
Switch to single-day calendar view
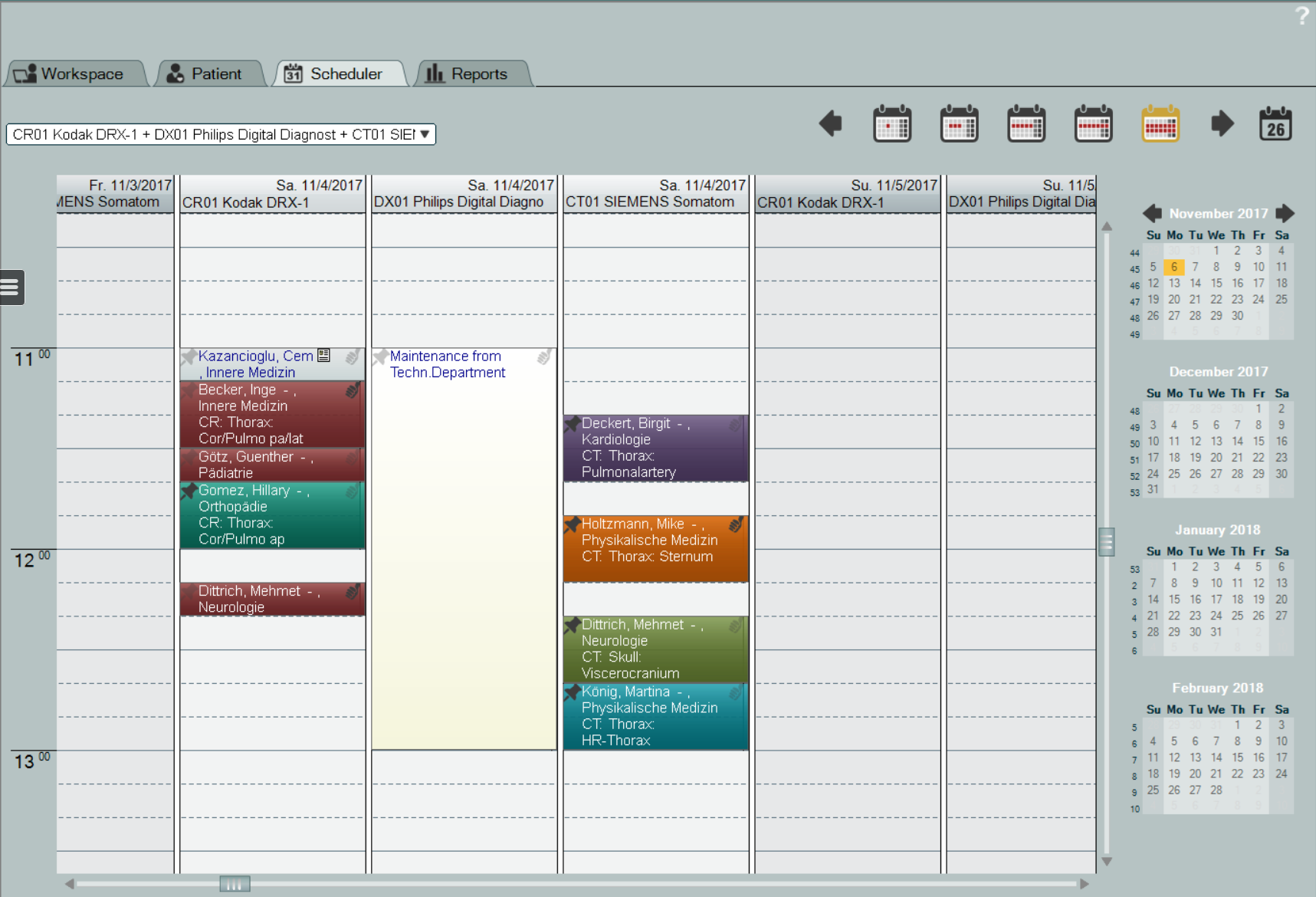892,124
